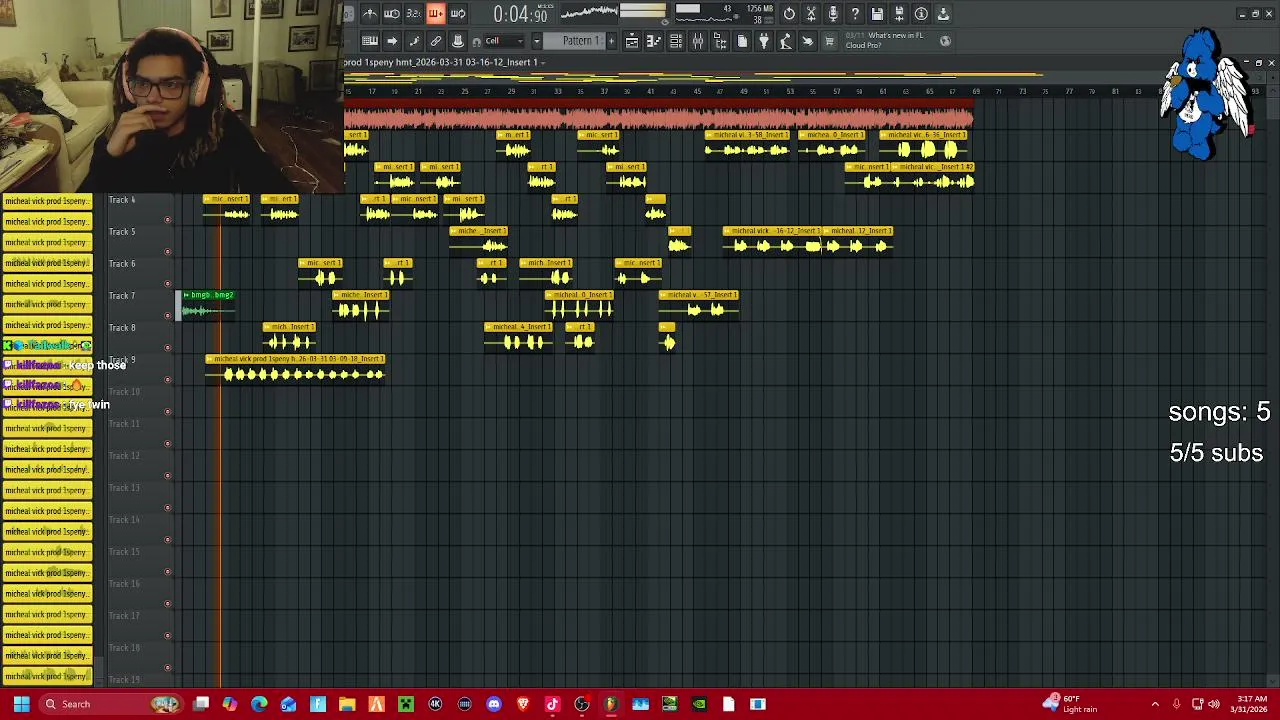Click the microphone recording icon in top toolbar
This screenshot has width=1280, height=720.
tap(833, 13)
